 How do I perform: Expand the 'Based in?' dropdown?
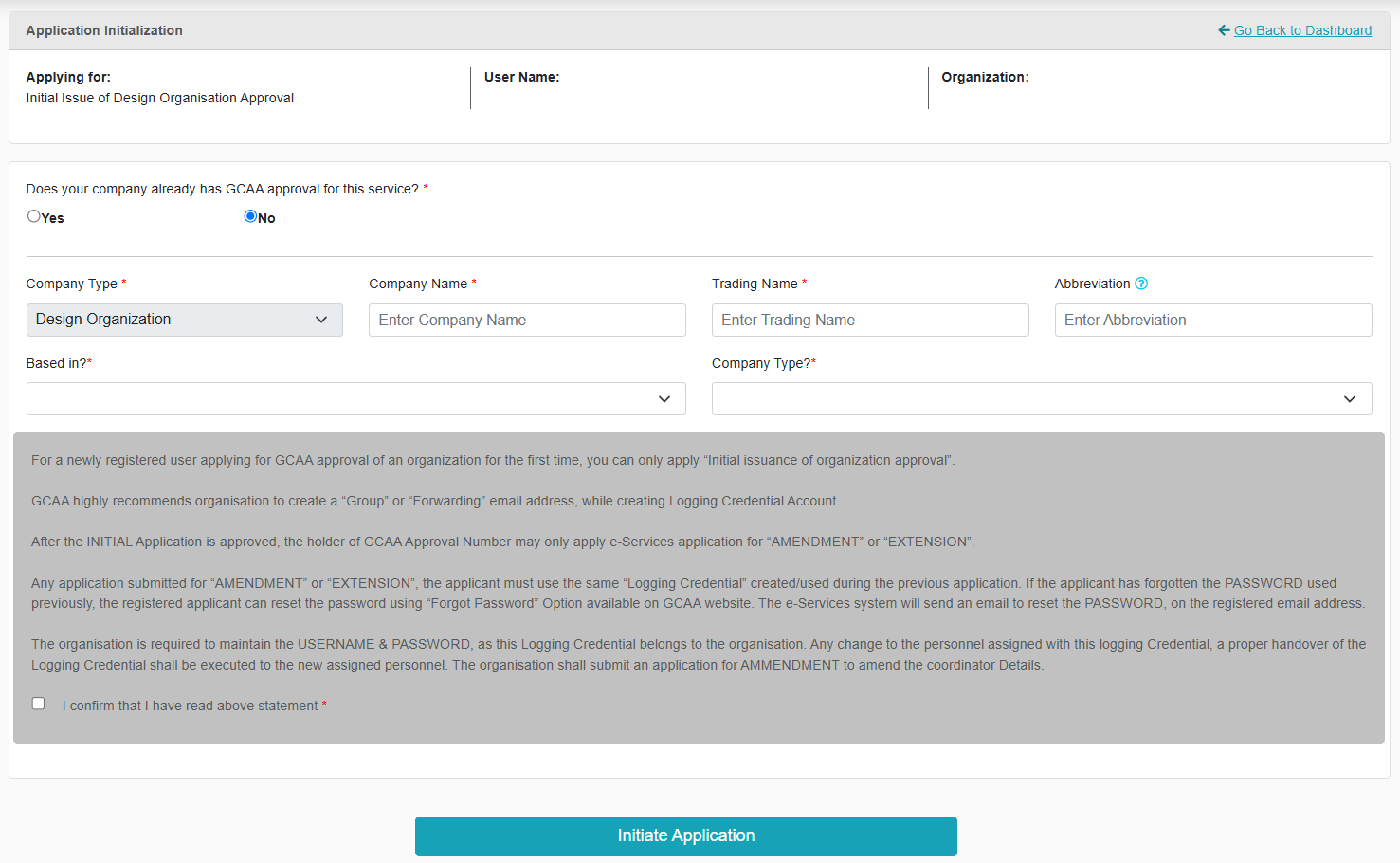pyautogui.click(x=356, y=399)
